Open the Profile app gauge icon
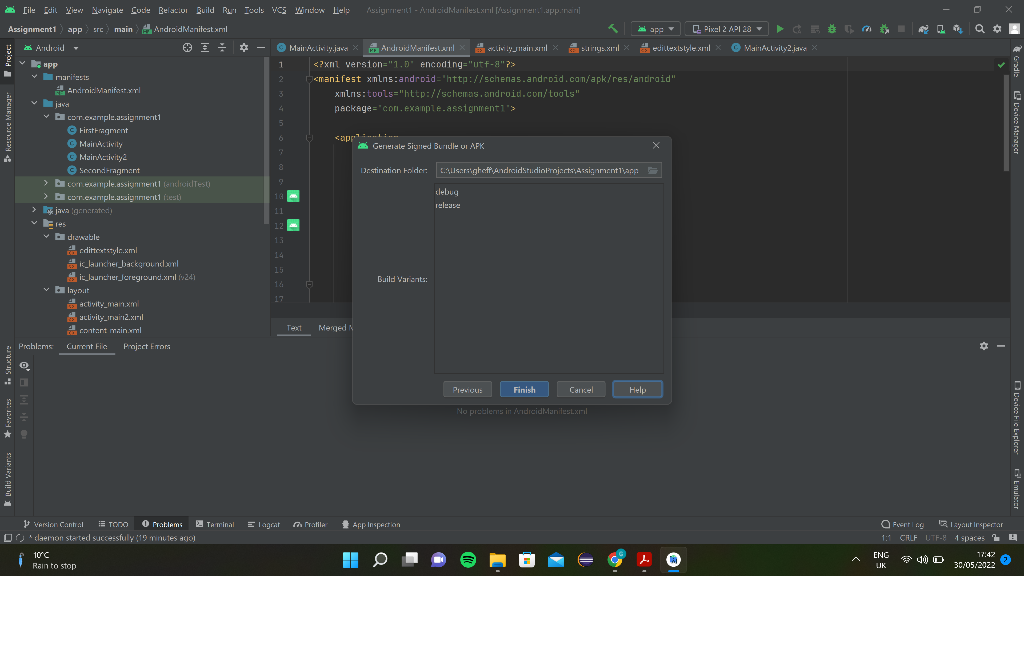This screenshot has width=1024, height=645. tap(867, 29)
